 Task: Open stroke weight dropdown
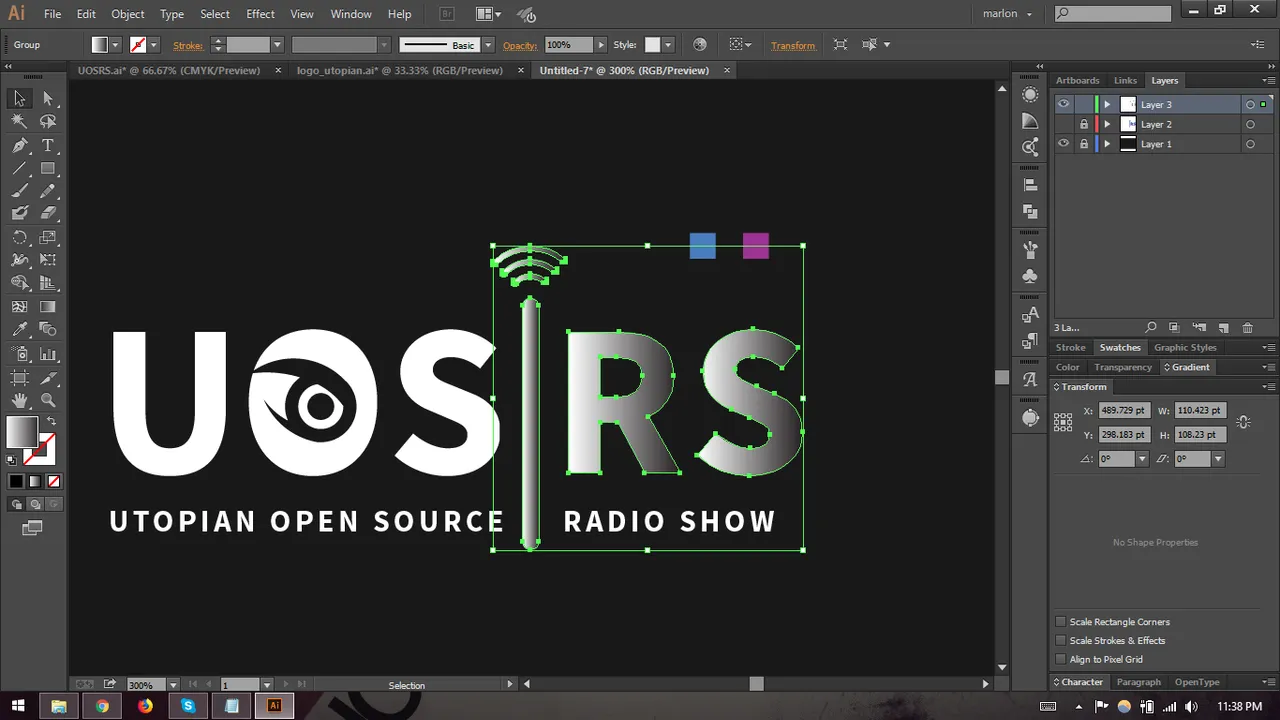pyautogui.click(x=277, y=45)
